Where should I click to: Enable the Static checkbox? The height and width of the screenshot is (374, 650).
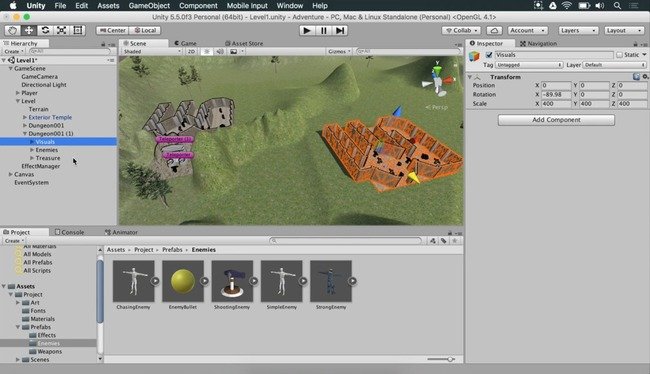tap(619, 55)
